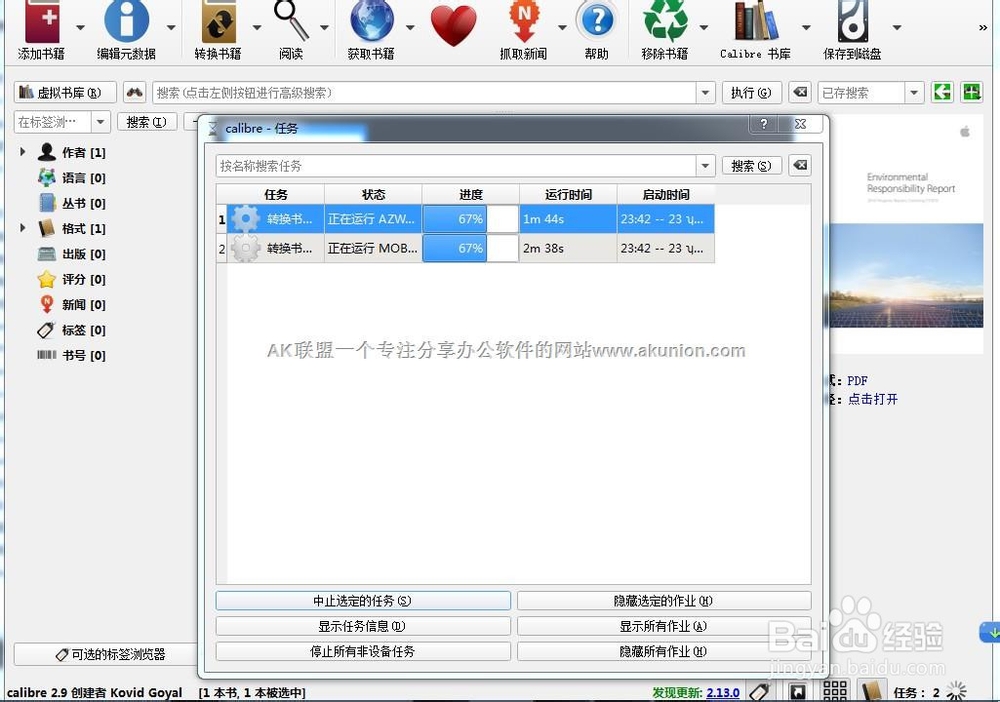Expand the 格式 (Formats) tree branch

coord(23,228)
